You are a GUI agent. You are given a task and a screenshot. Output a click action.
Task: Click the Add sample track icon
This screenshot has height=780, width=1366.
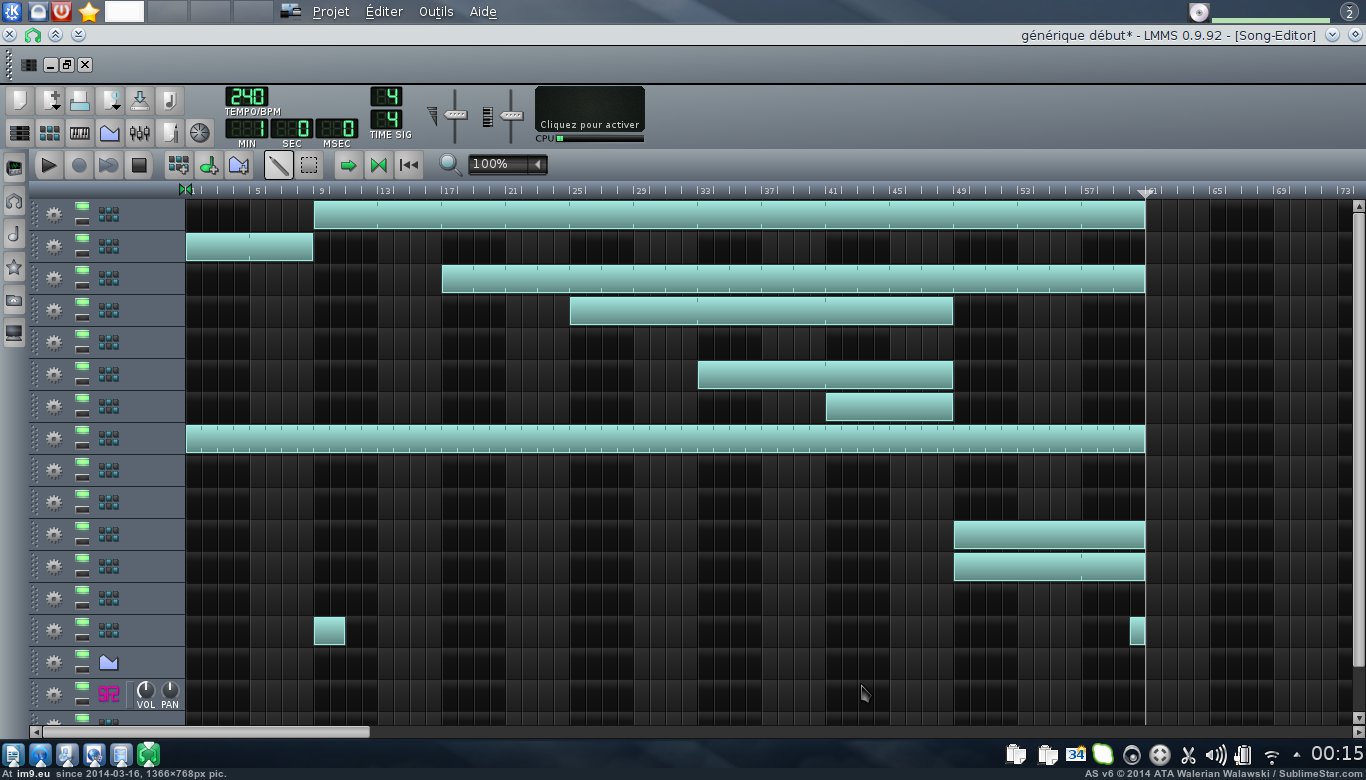pyautogui.click(x=209, y=165)
